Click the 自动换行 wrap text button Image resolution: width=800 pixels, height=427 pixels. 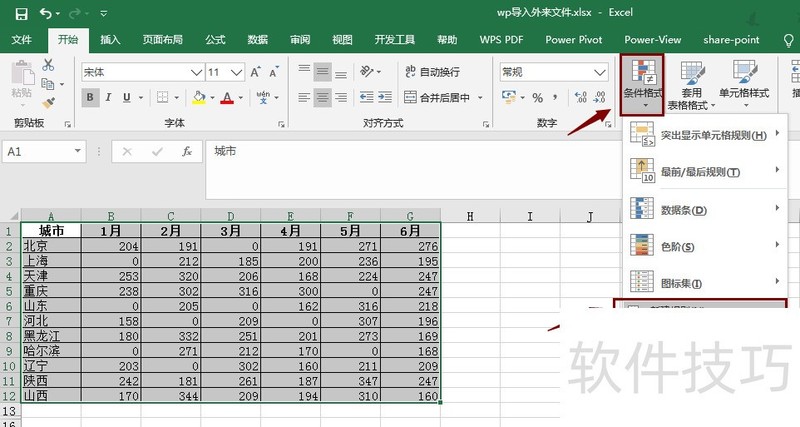click(433, 72)
